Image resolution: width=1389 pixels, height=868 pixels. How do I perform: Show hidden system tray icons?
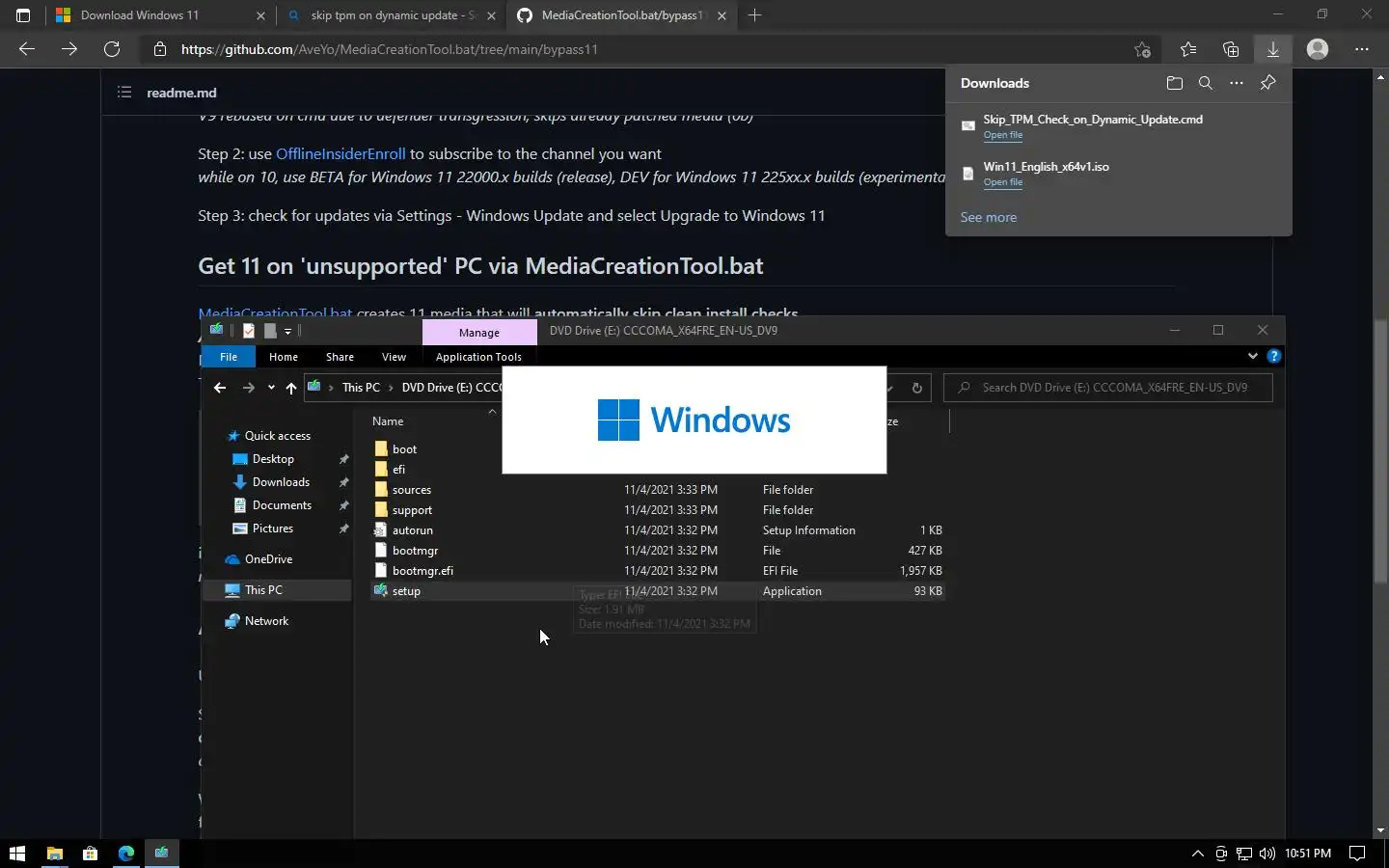click(x=1197, y=854)
